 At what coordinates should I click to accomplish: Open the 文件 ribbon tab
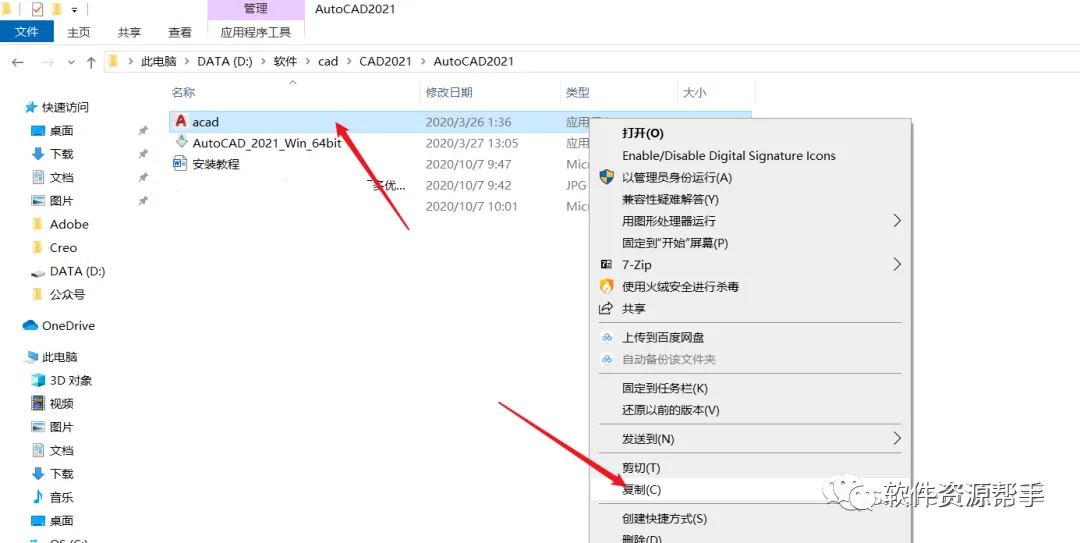26,32
